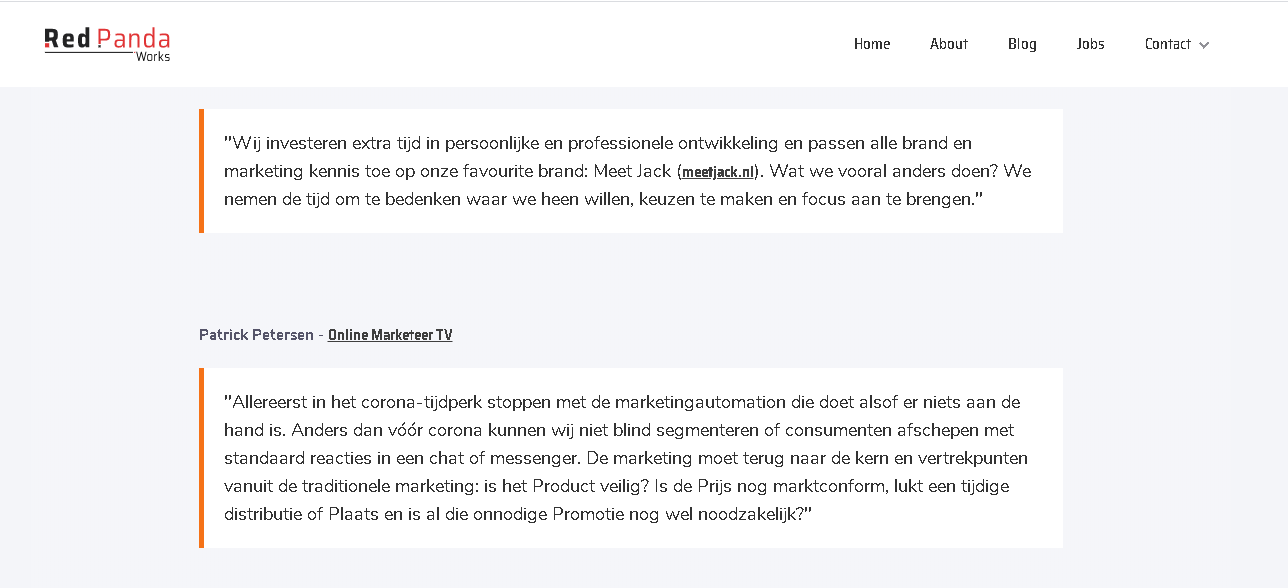Click the Patrick Petersen author name
This screenshot has width=1288, height=588.
(x=256, y=335)
